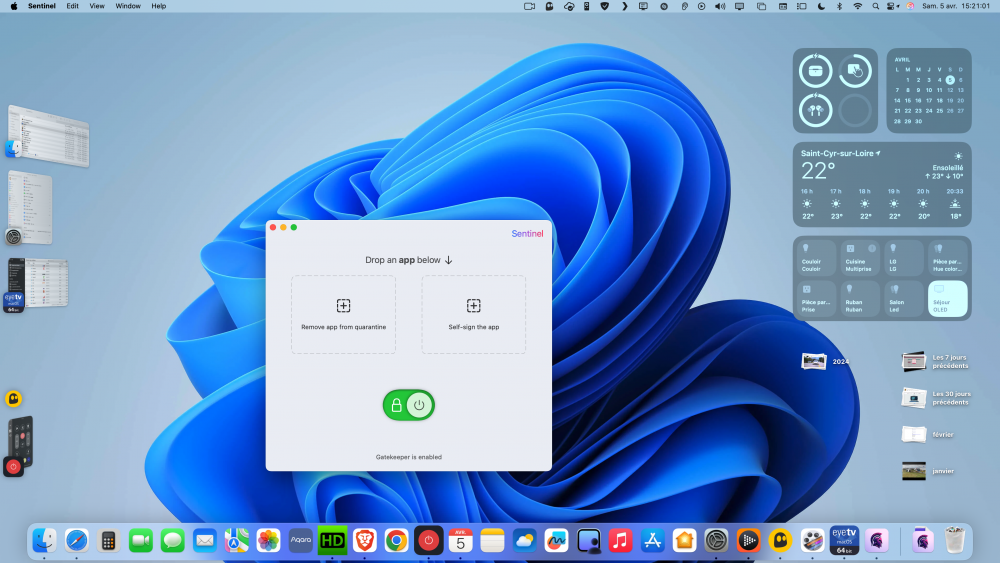Open the Window menu
This screenshot has height=563, width=1000.
[x=128, y=6]
